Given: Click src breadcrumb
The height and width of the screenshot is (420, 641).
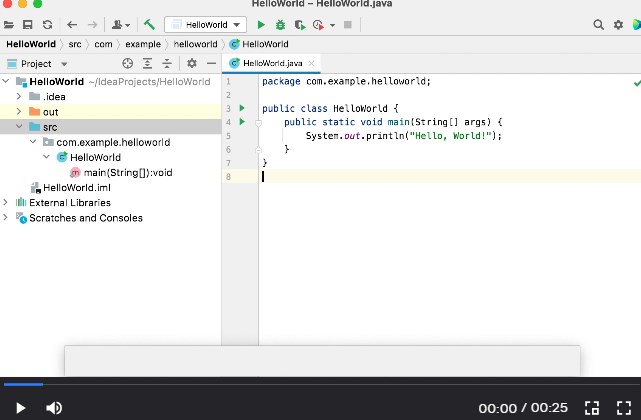Looking at the screenshot, I should 75,44.
